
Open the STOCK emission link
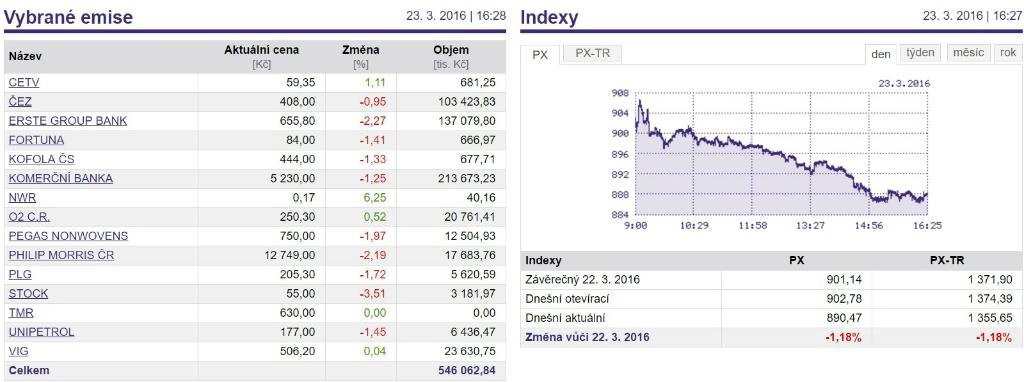click(x=28, y=293)
